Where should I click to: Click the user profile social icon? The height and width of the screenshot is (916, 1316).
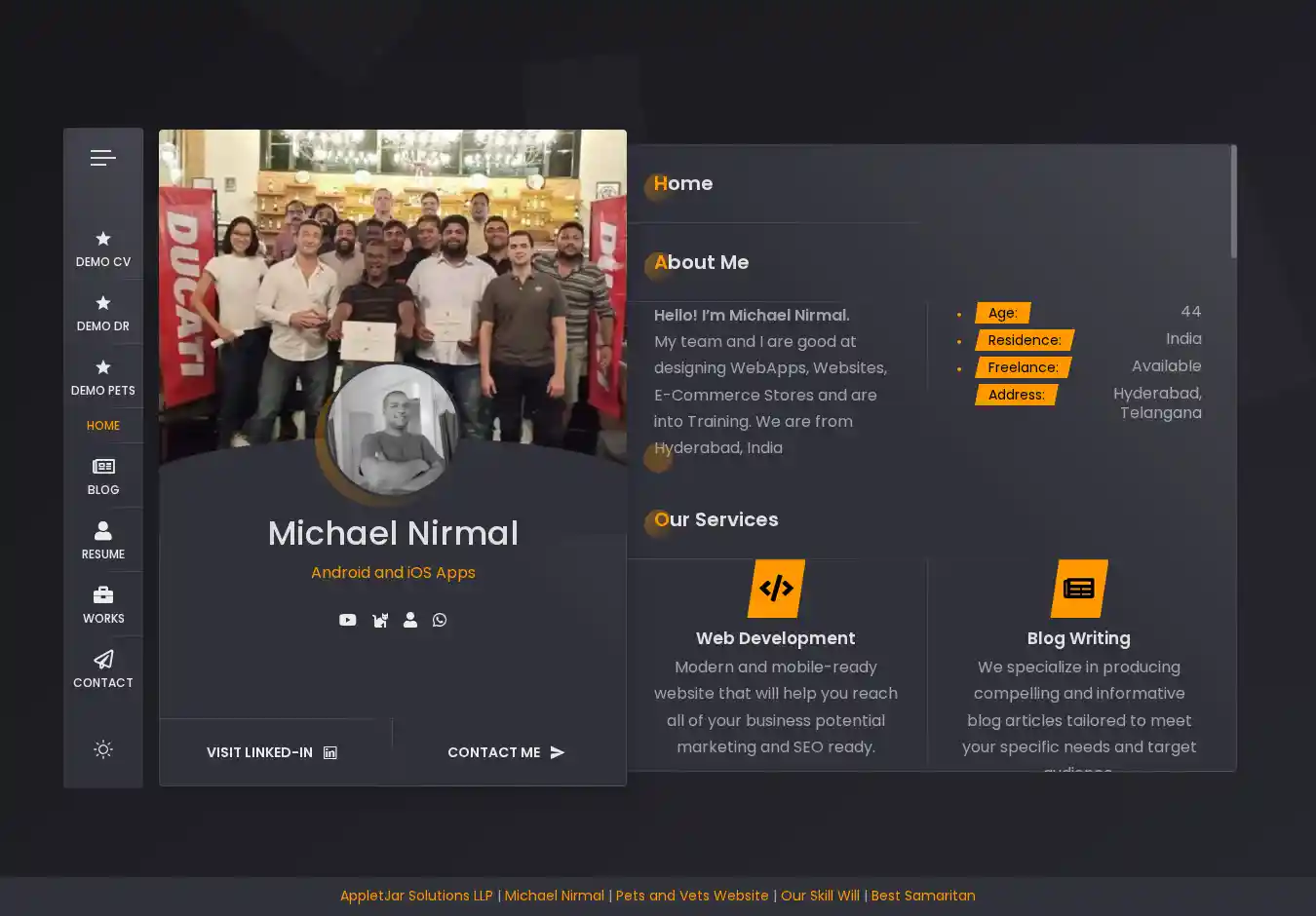(x=410, y=620)
